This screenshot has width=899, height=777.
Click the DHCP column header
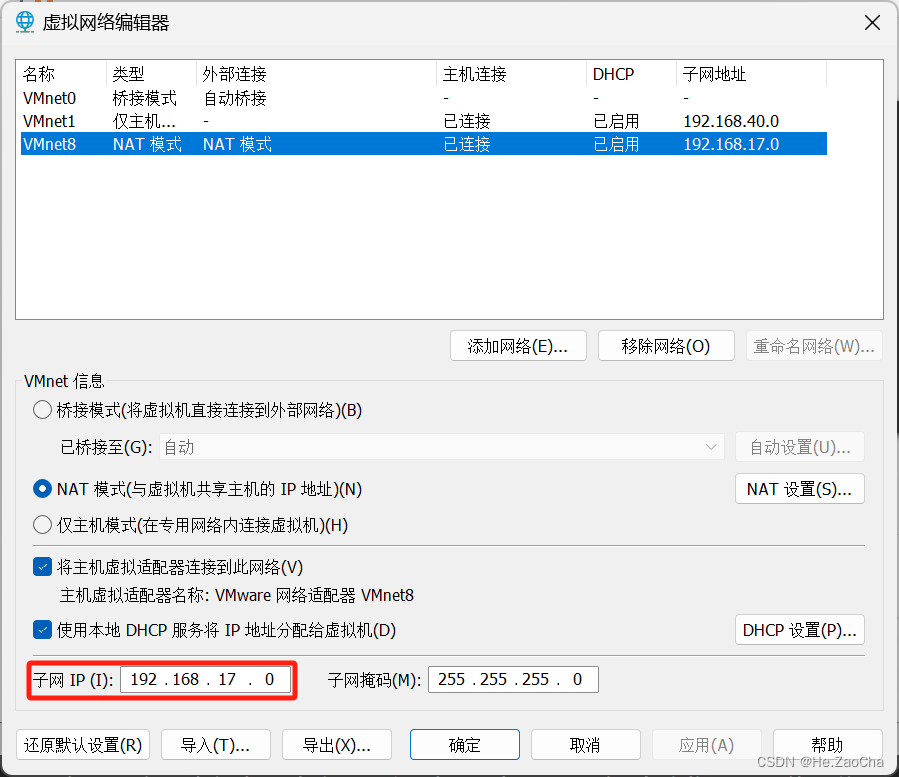pos(632,74)
